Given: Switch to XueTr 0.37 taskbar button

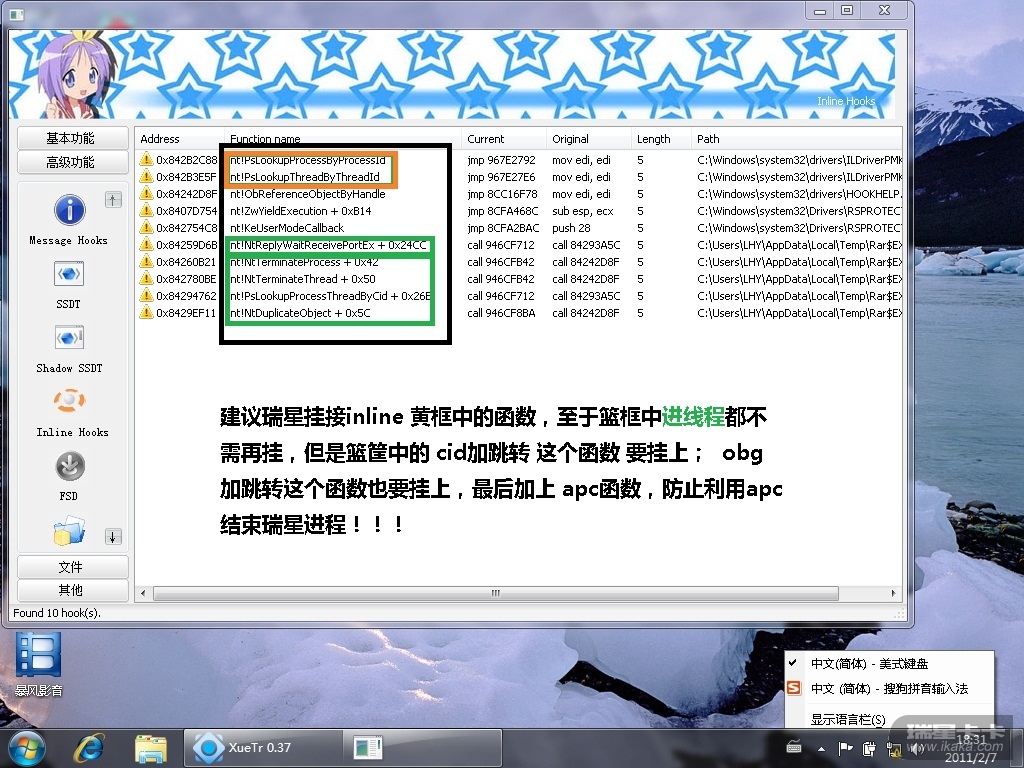Looking at the screenshot, I should point(263,748).
